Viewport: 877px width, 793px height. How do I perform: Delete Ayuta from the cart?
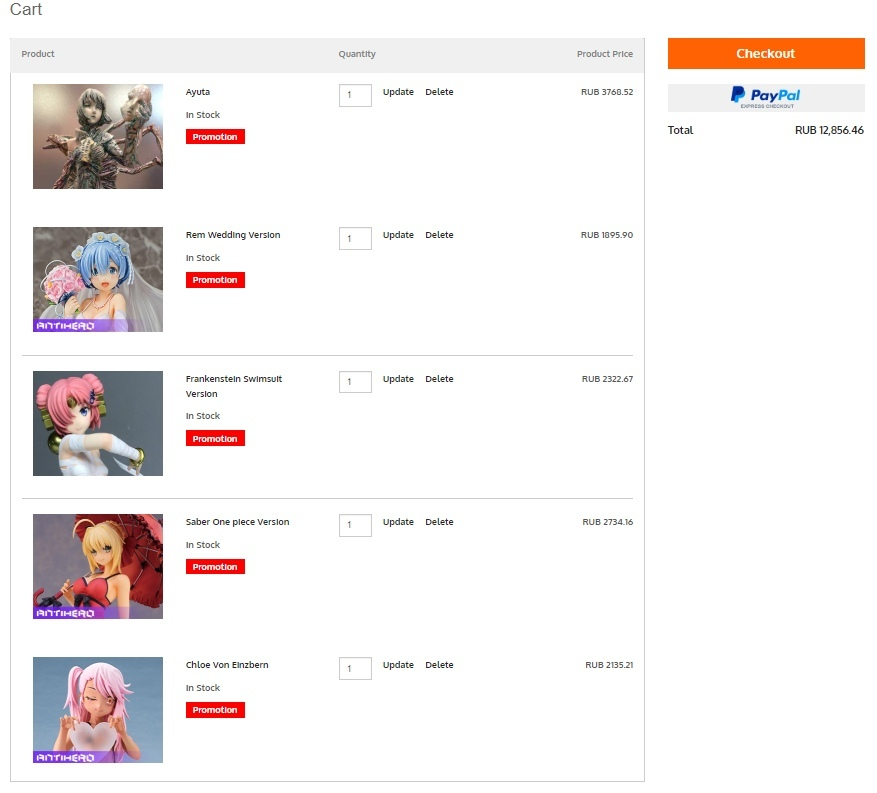coord(439,92)
